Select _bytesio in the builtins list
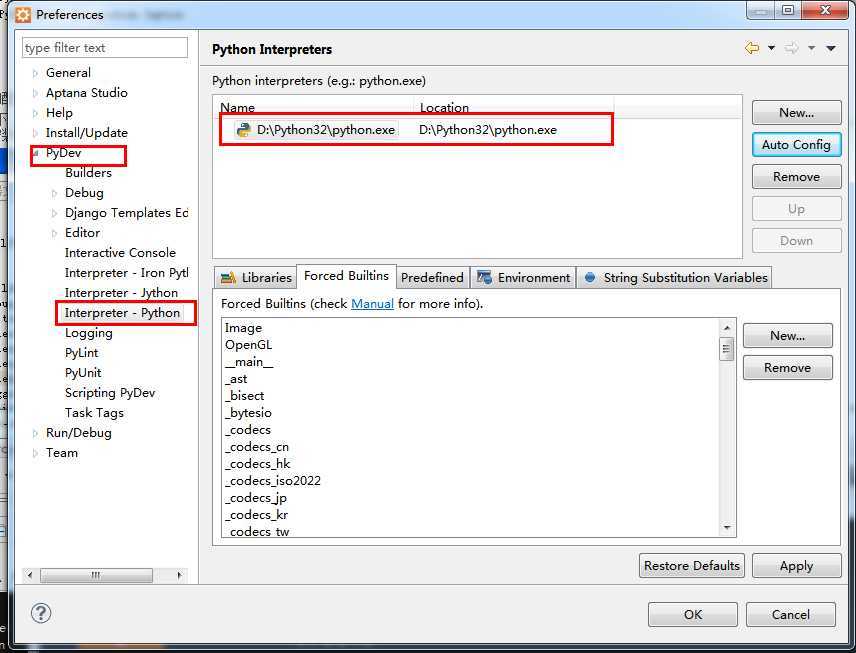 pos(248,413)
